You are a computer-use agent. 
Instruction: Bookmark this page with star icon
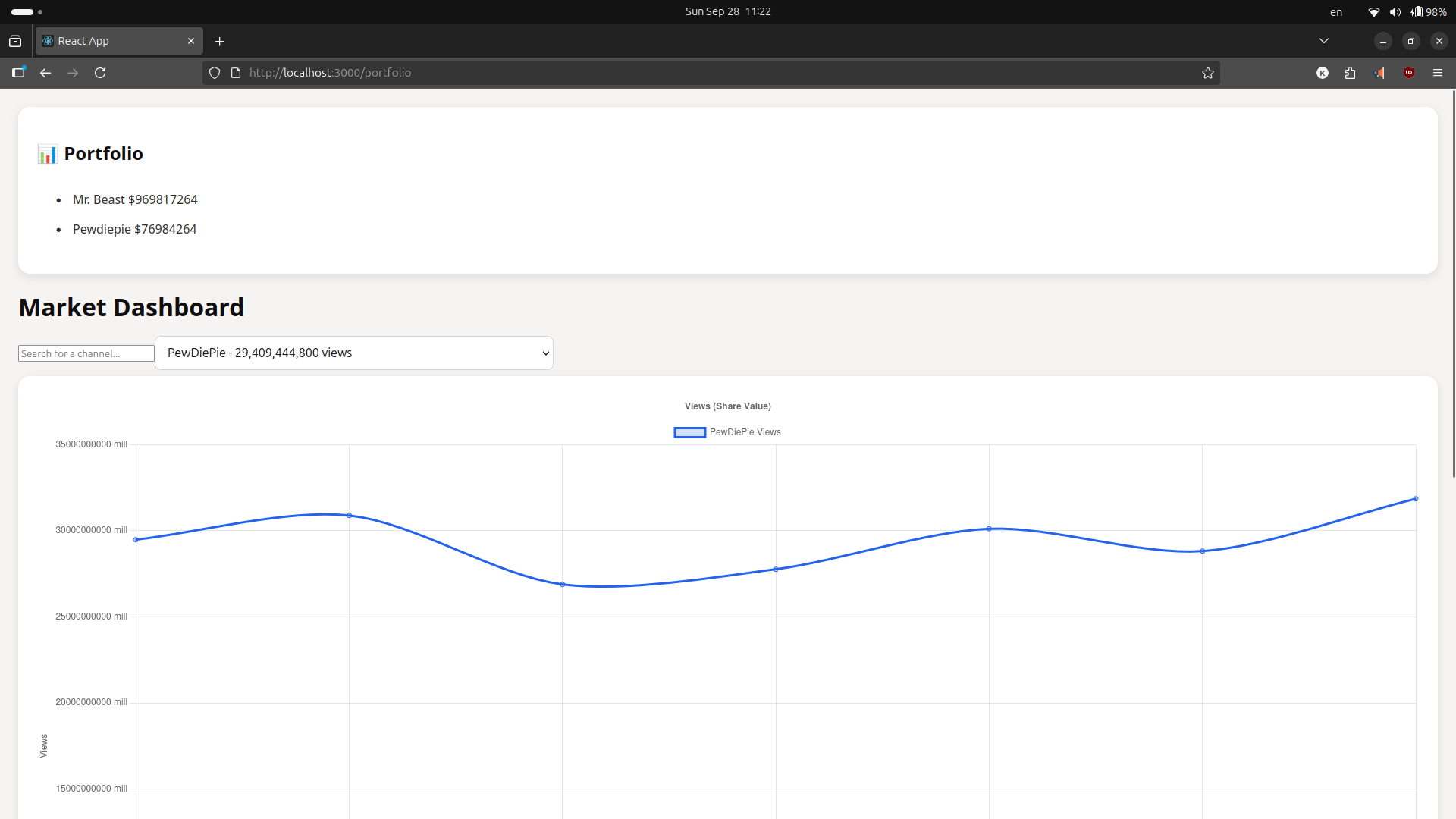(1208, 73)
